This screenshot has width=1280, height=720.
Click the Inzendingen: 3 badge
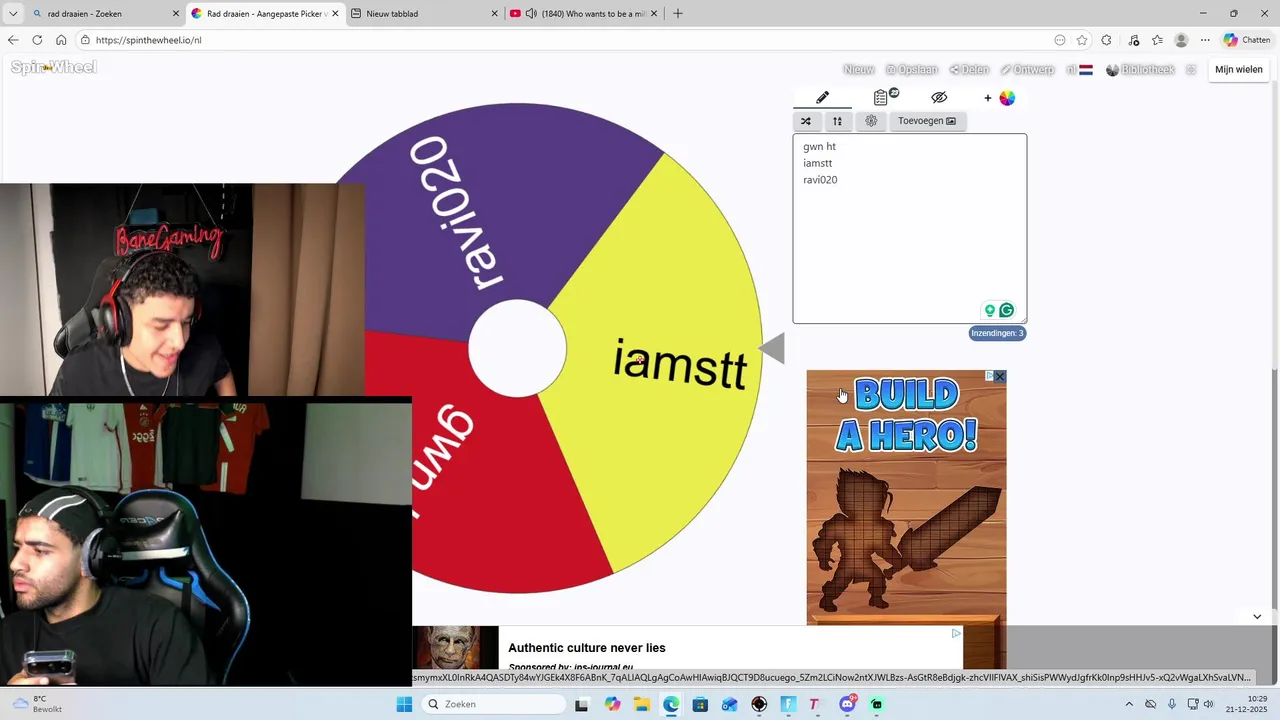(997, 333)
